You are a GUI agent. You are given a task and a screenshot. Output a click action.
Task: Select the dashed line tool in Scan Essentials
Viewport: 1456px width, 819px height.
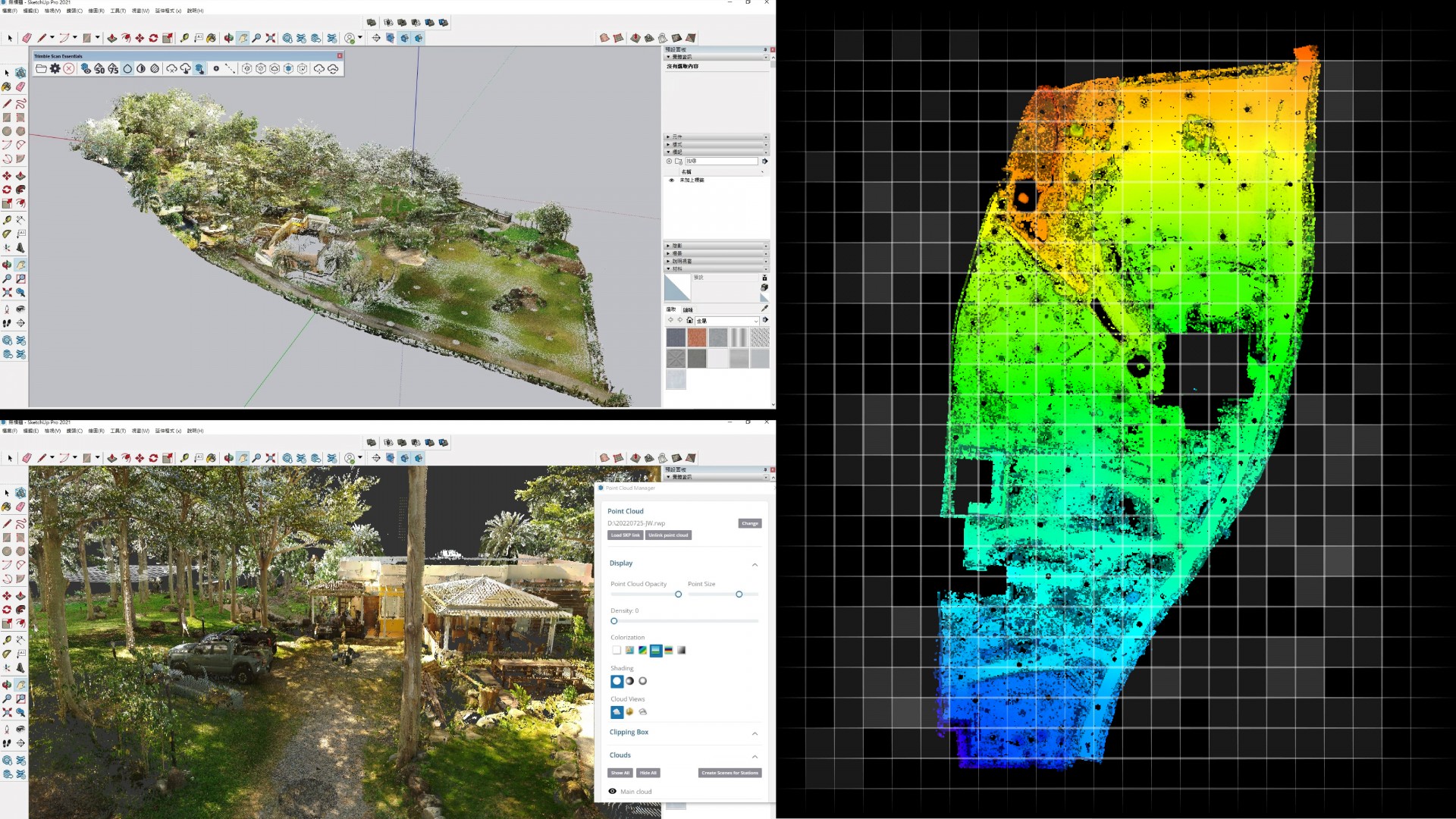point(230,69)
